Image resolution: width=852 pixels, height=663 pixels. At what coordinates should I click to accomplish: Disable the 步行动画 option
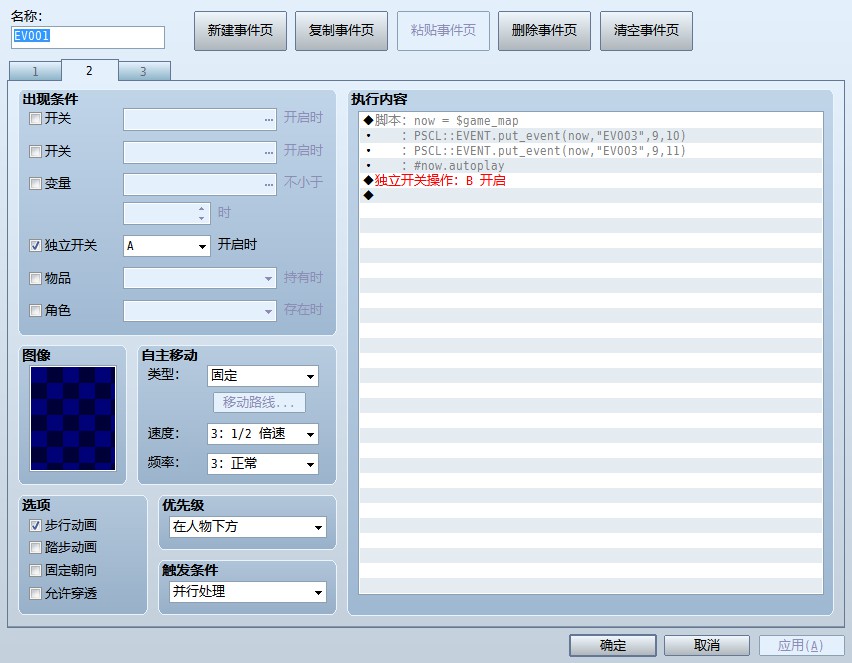pyautogui.click(x=35, y=526)
